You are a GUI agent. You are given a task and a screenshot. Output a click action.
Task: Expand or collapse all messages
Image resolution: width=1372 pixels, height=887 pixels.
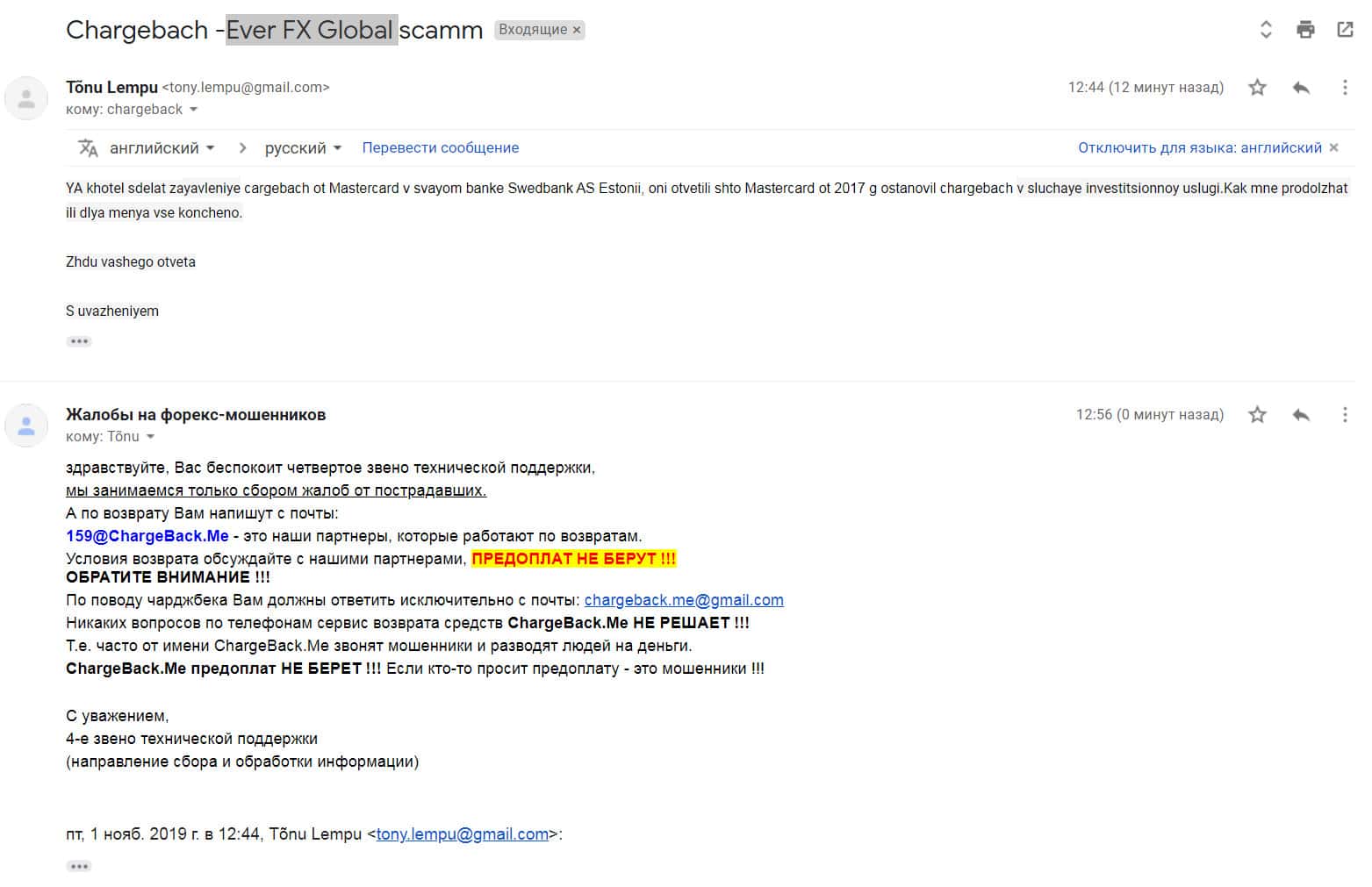(x=1266, y=30)
